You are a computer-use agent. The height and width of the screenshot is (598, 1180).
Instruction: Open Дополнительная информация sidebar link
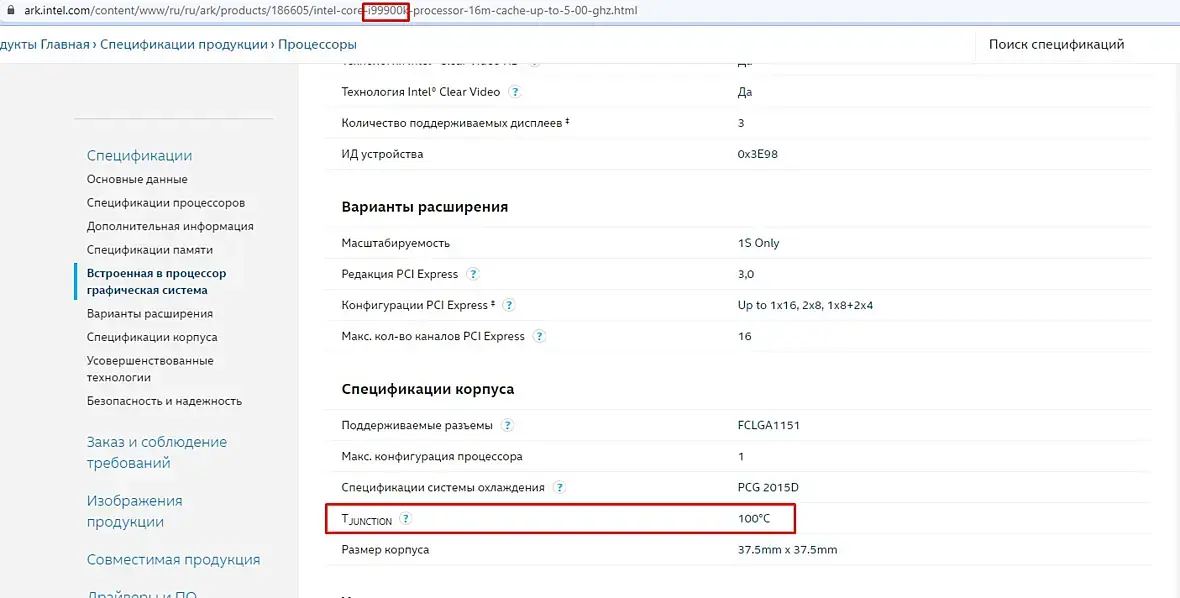tap(170, 226)
